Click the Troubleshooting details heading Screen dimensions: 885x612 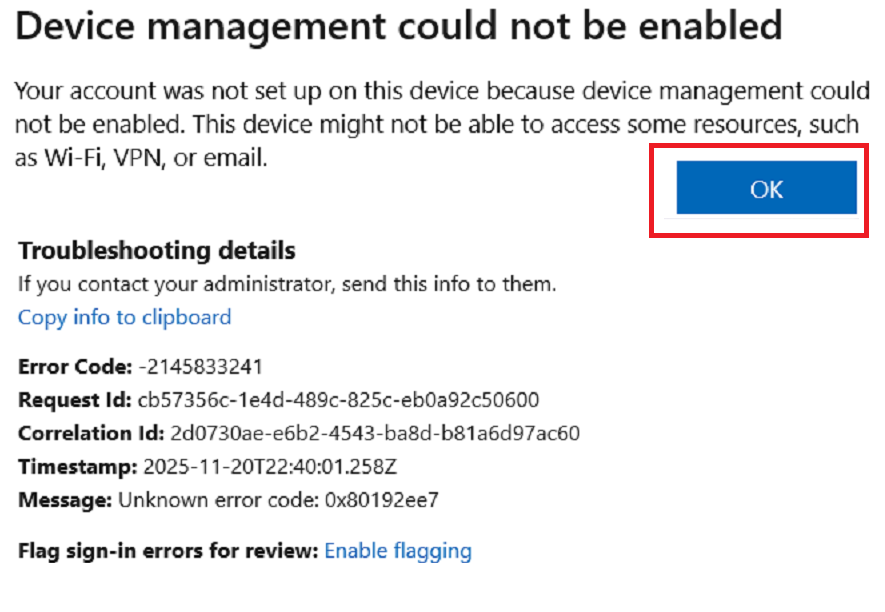(157, 250)
